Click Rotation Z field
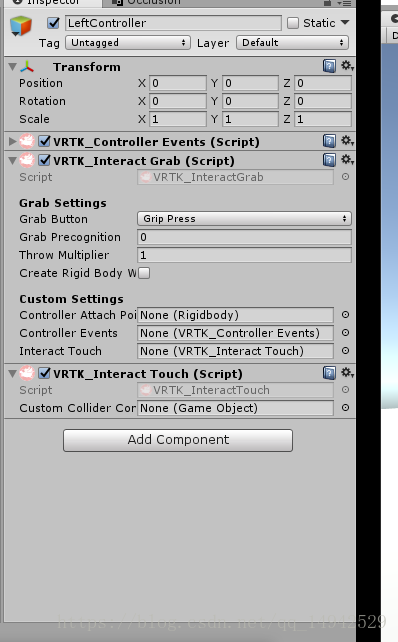This screenshot has height=642, width=398. coord(323,101)
